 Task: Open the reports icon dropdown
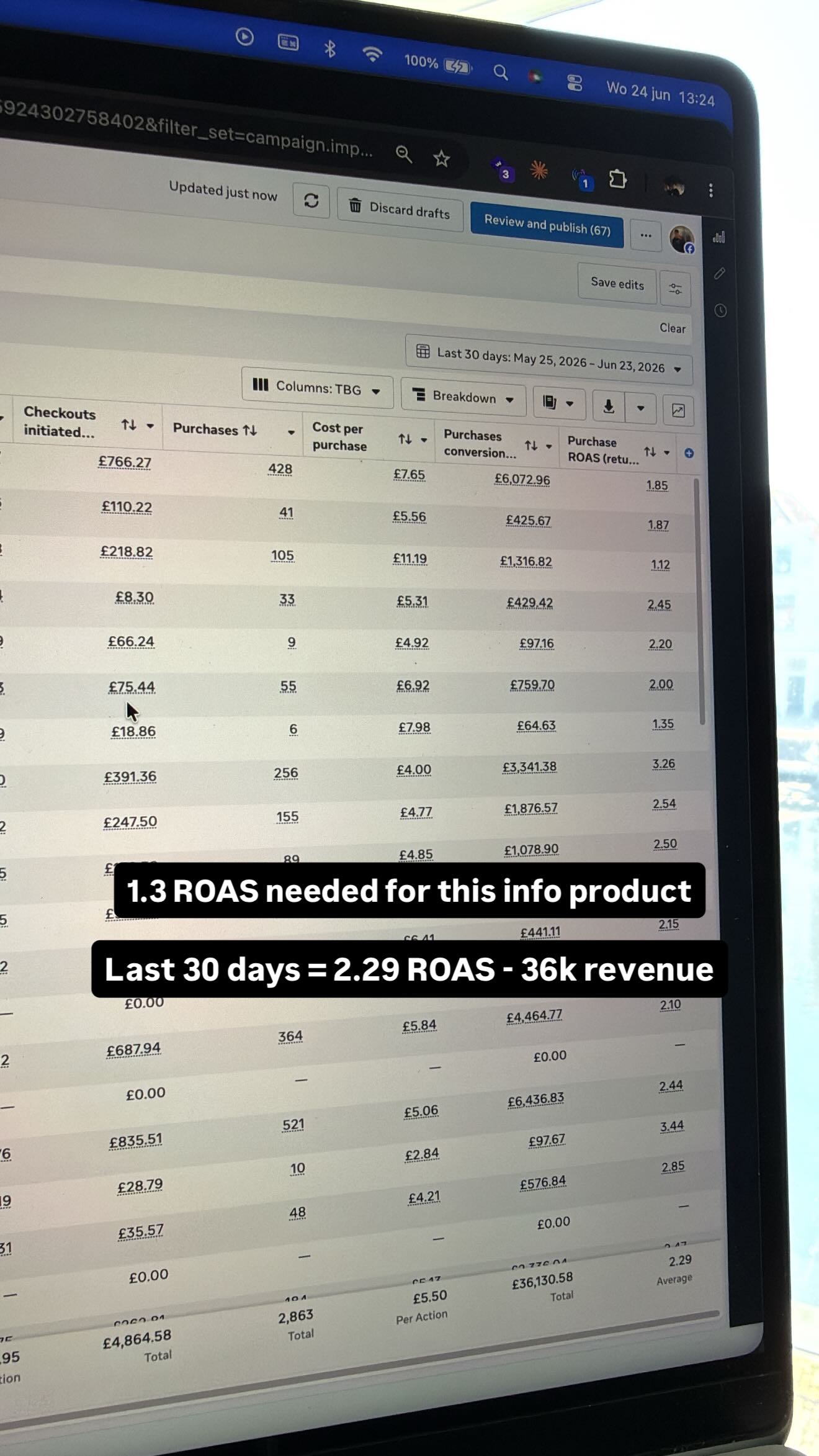[x=558, y=403]
